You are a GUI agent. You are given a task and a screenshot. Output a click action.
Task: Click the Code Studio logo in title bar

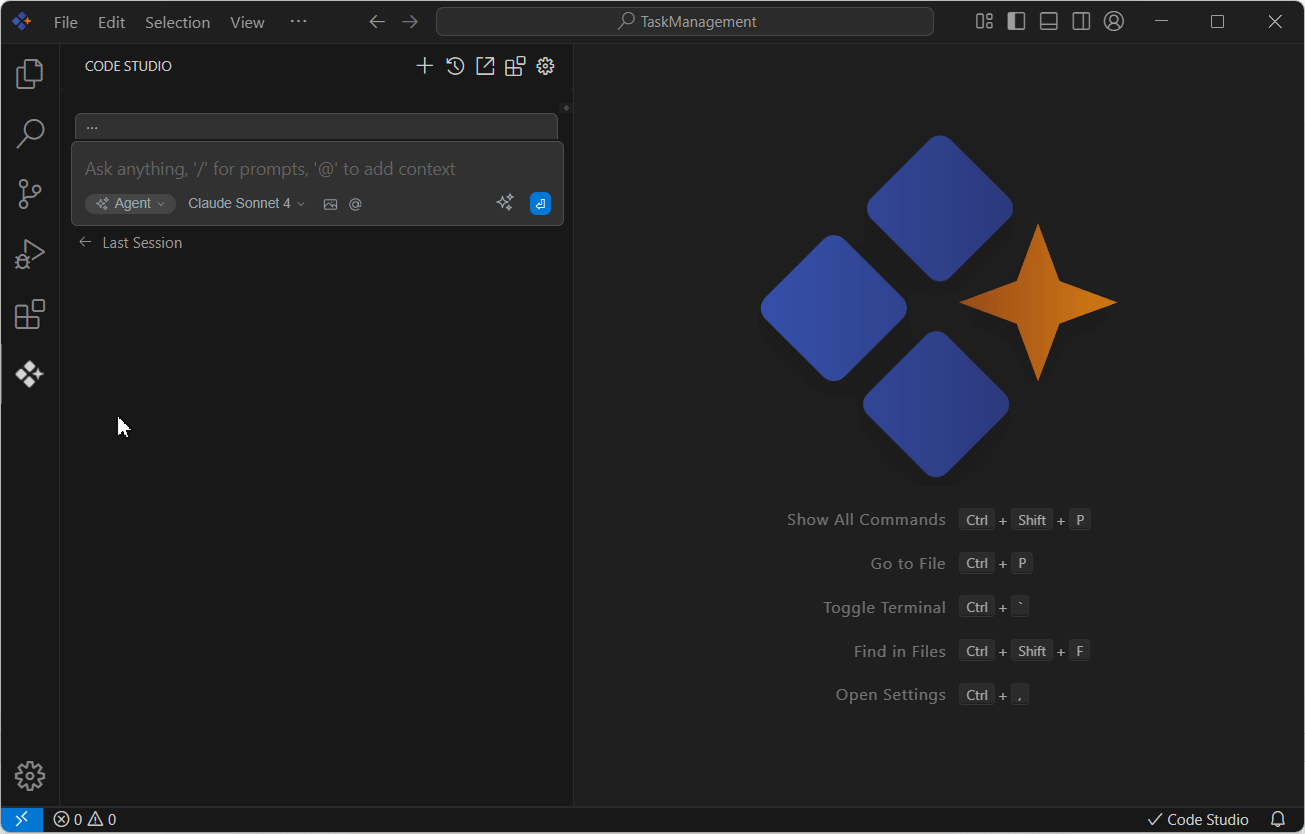click(x=21, y=21)
